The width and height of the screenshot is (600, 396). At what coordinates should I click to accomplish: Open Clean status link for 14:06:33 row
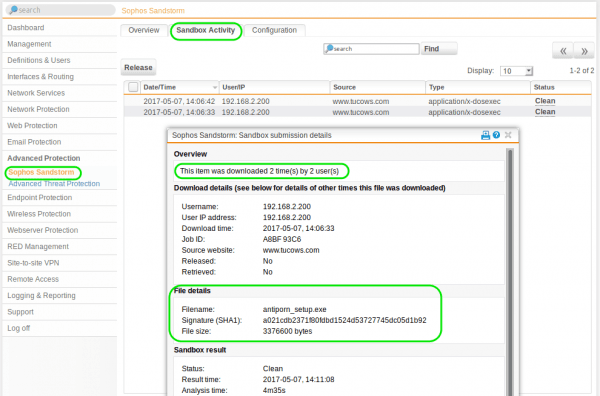click(545, 112)
